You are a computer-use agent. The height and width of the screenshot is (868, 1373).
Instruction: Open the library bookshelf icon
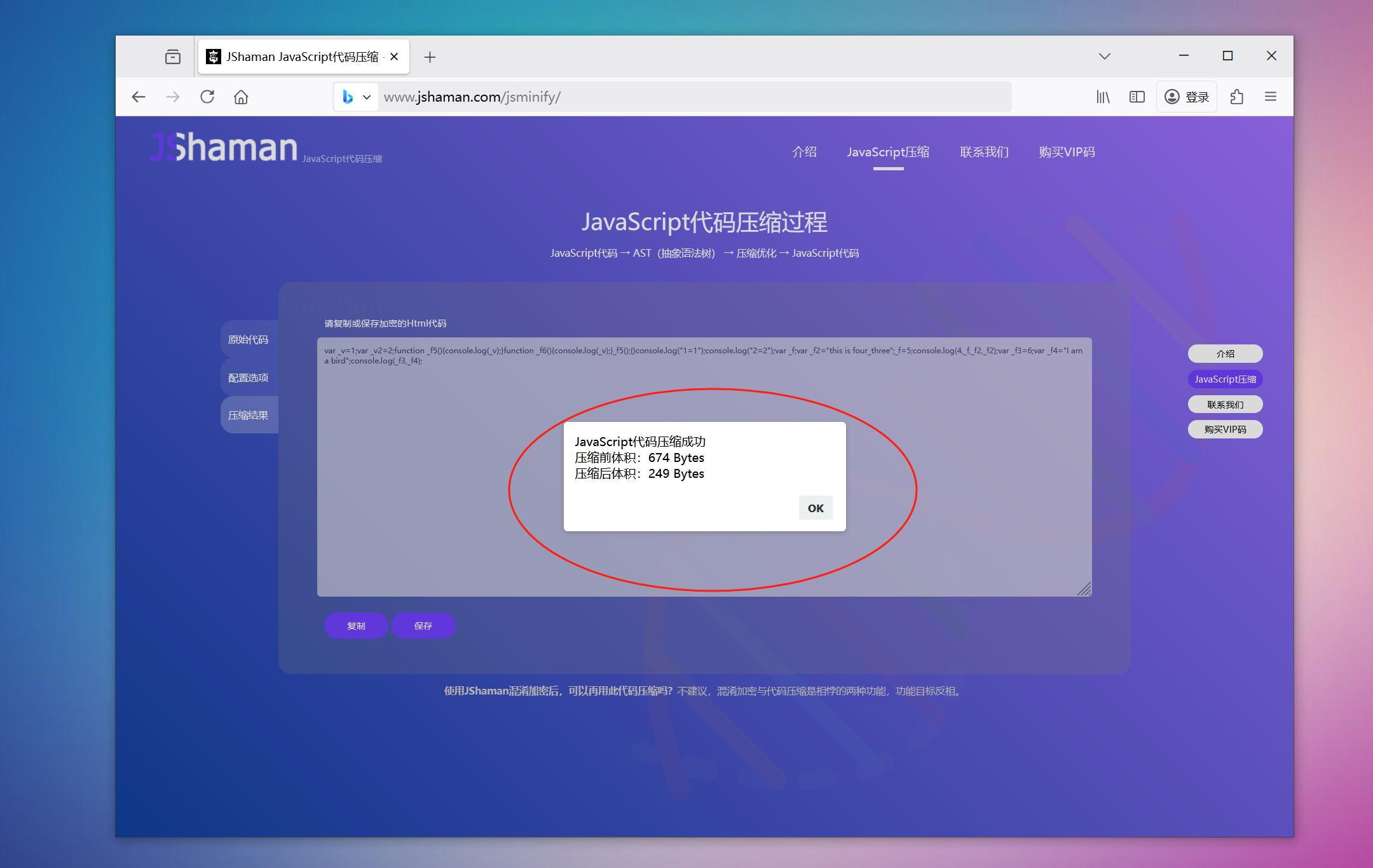1103,97
